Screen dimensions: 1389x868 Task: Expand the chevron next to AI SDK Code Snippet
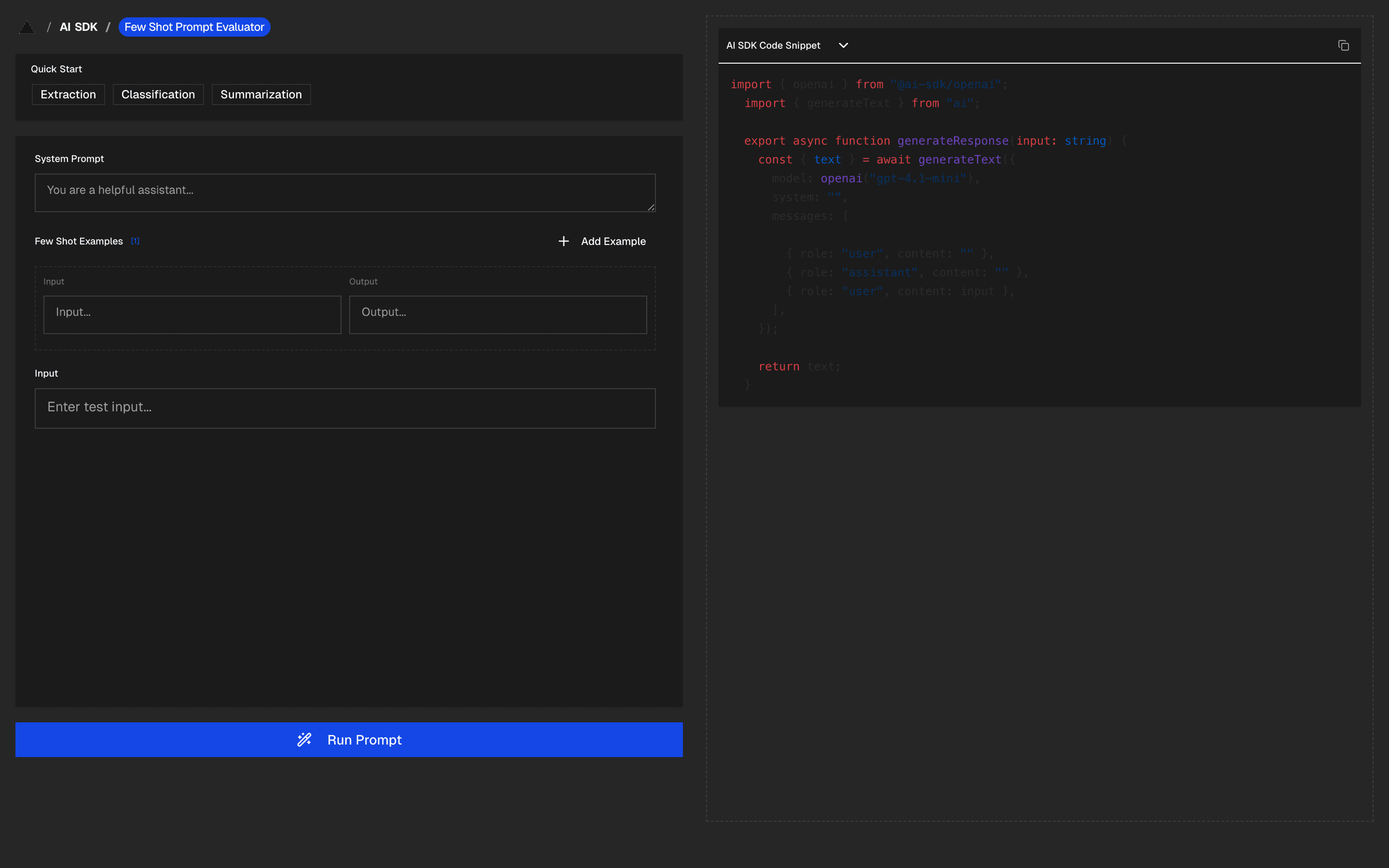843,45
